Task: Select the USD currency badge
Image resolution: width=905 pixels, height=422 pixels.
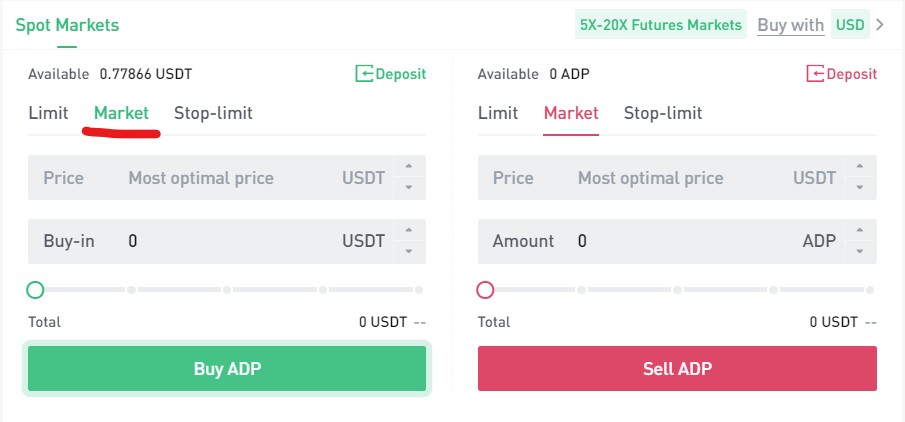Action: [x=849, y=25]
